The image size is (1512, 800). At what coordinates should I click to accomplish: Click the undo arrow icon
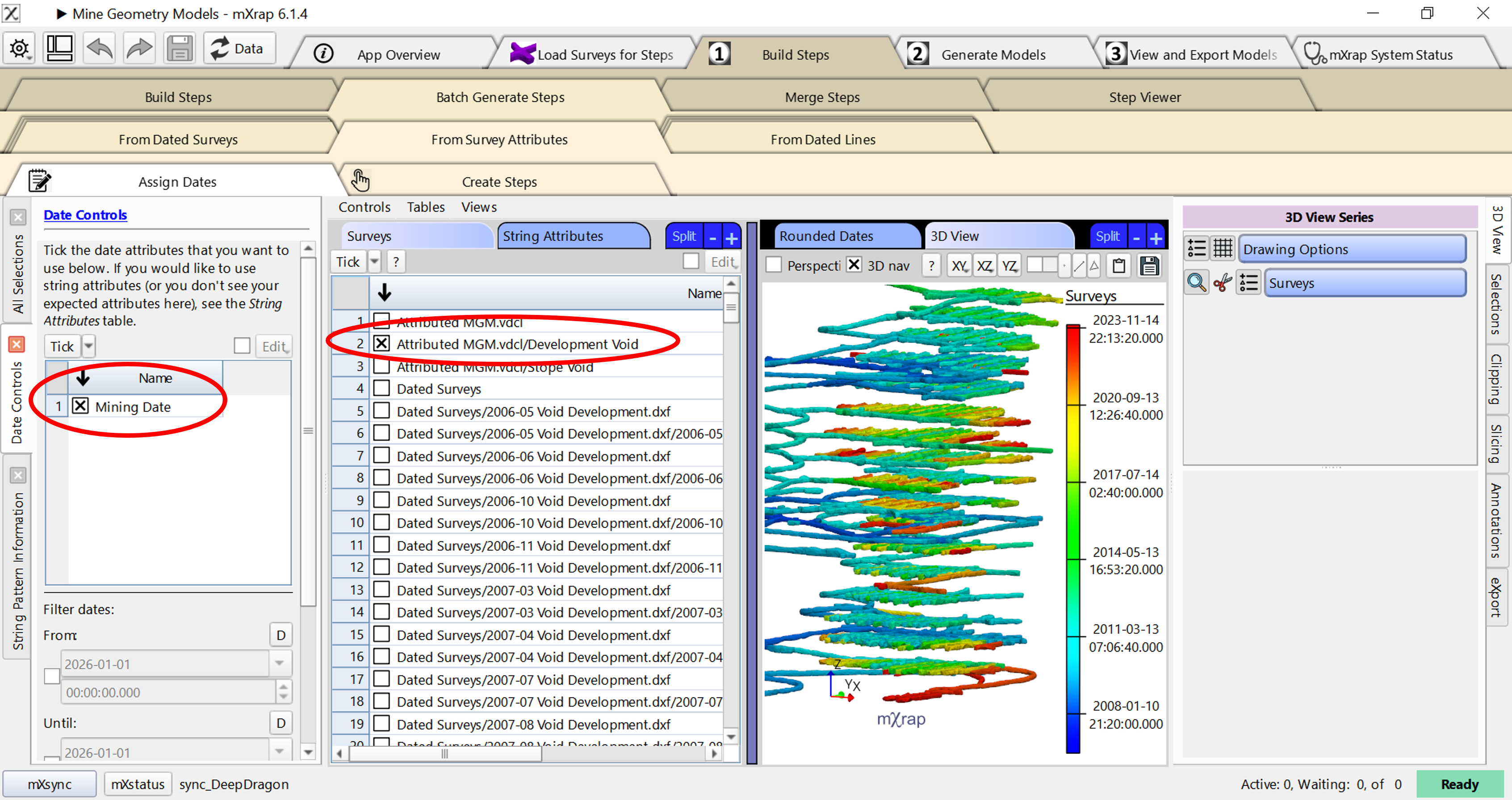100,49
